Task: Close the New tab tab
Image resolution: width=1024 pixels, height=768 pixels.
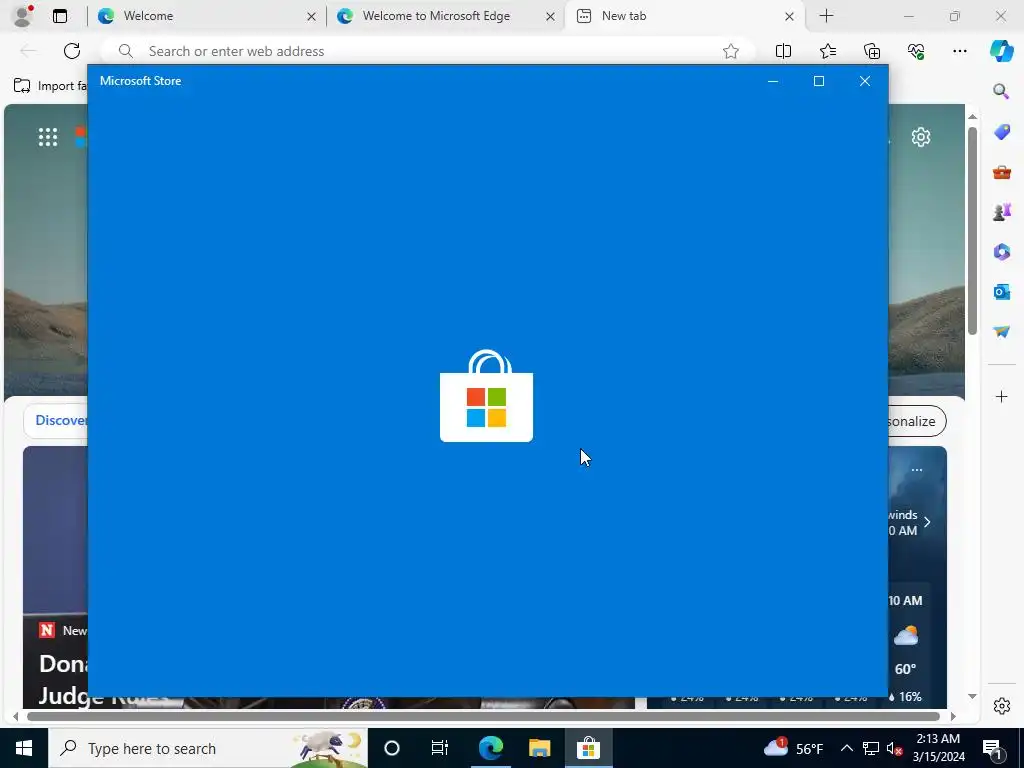Action: pyautogui.click(x=789, y=17)
